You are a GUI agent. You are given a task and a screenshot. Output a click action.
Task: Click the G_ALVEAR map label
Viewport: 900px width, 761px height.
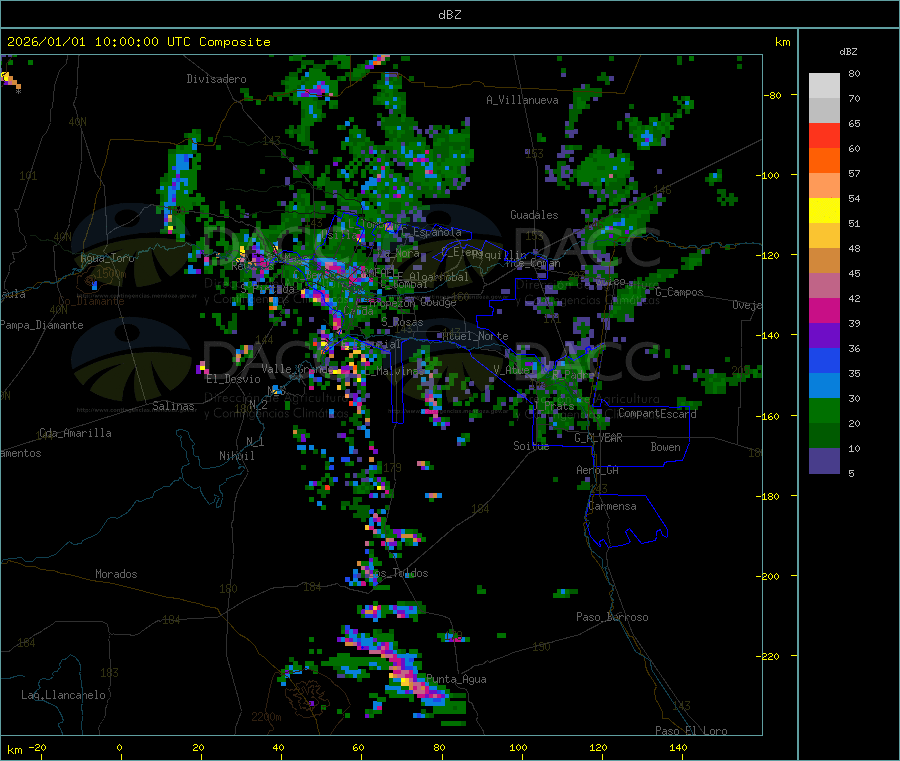tap(599, 438)
